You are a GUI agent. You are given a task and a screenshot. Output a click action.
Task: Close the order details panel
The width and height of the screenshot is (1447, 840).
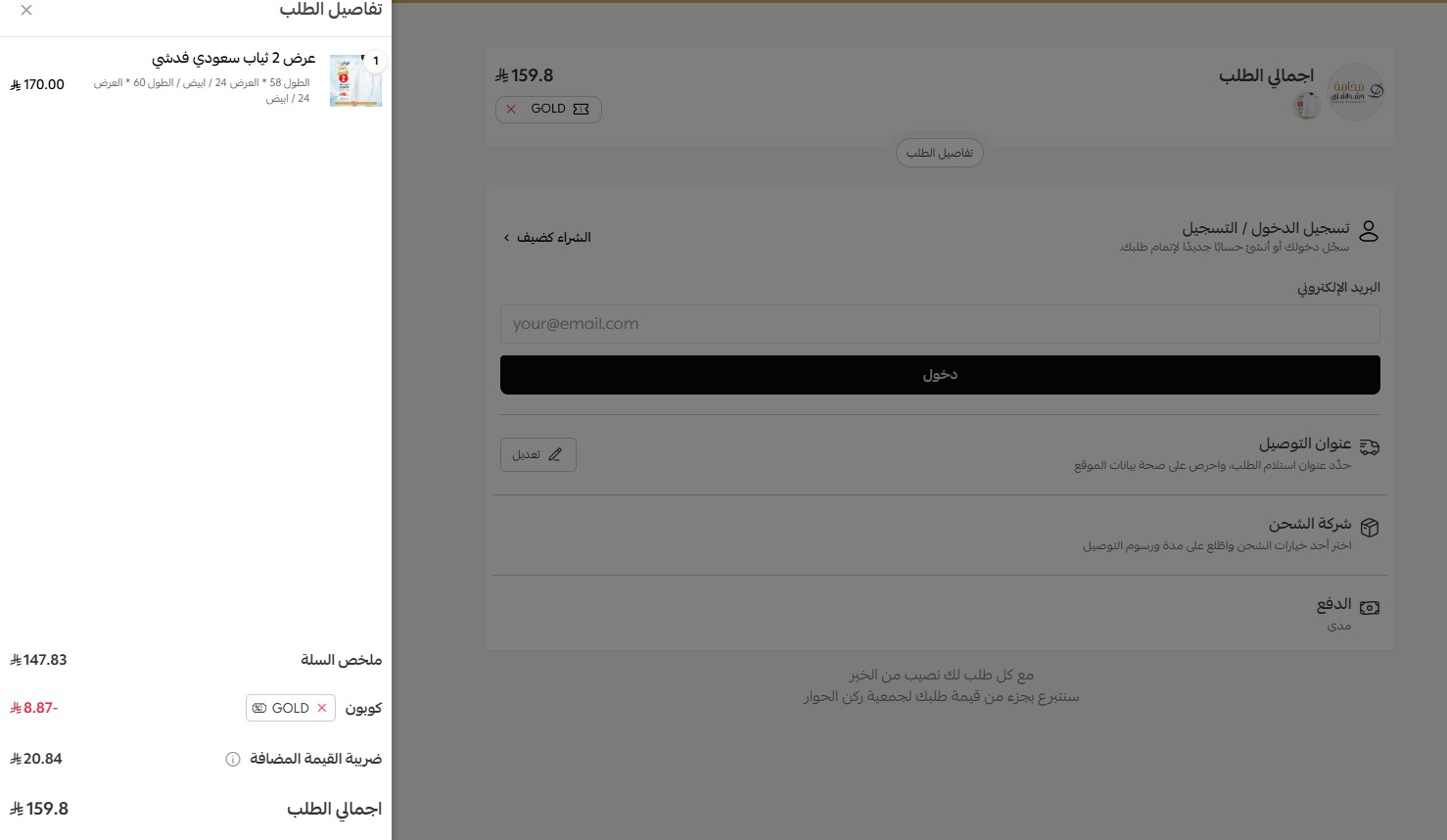click(26, 10)
